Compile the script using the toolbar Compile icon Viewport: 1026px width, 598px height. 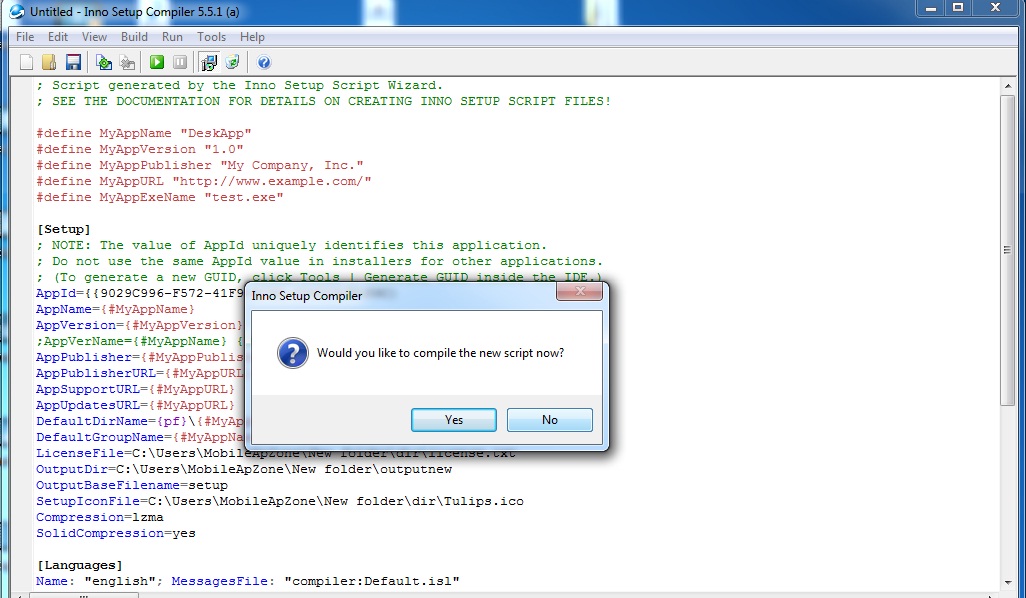(x=103, y=62)
